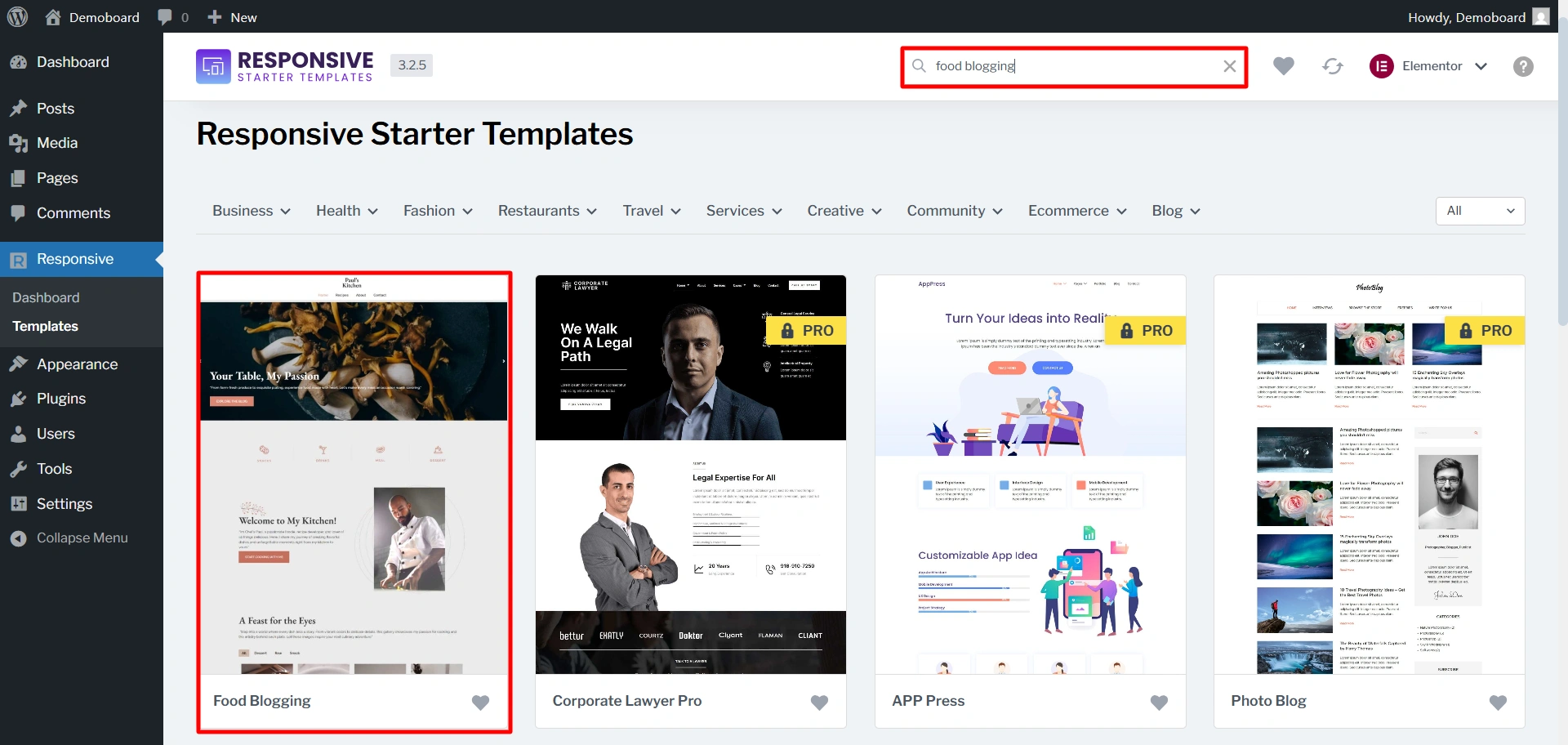Mark APP Press as favorite
The width and height of the screenshot is (1568, 745).
[1159, 702]
